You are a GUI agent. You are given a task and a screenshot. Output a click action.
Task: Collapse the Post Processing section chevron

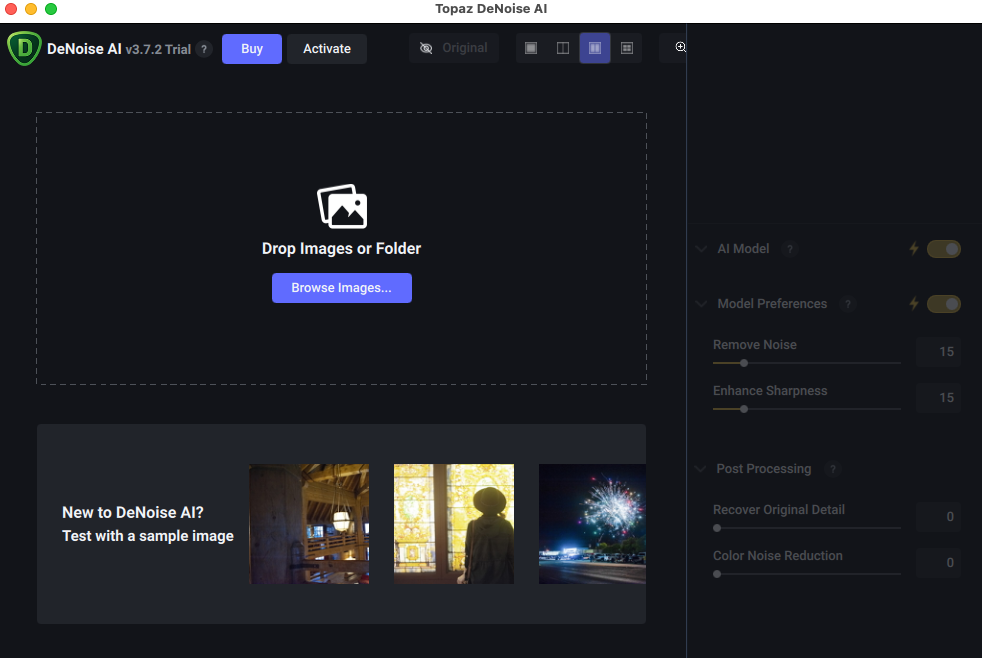[x=701, y=469]
